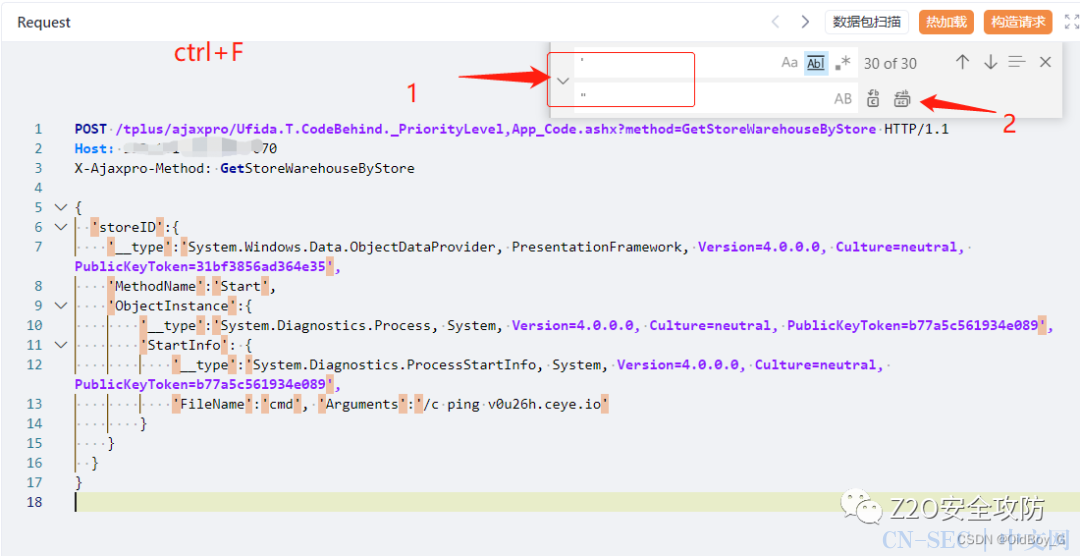Screen dimensions: 1080x556
Task: Collapse the fold at line 5
Action: [61, 207]
